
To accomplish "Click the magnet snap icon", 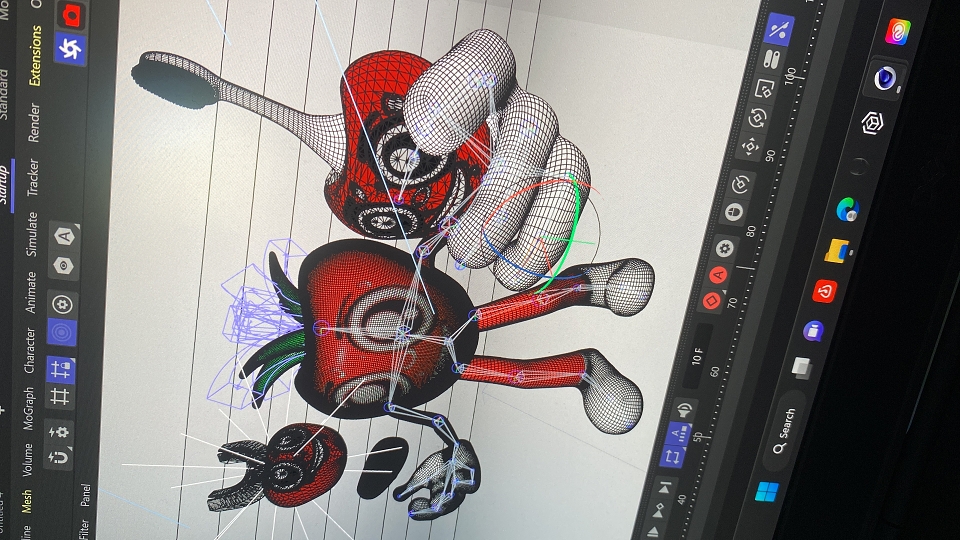I will pos(59,457).
